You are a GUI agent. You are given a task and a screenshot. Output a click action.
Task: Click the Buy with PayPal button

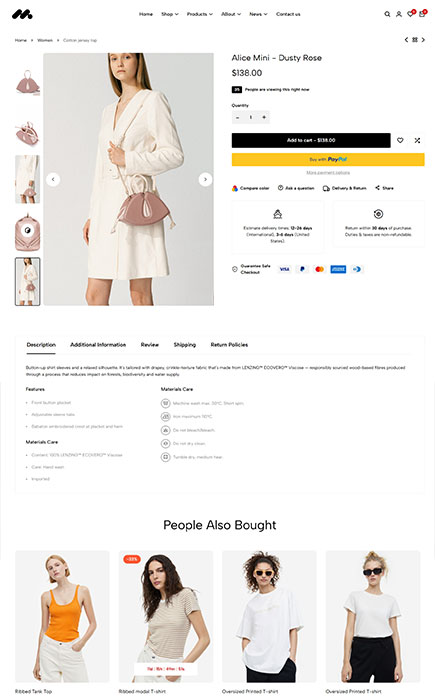click(x=328, y=159)
